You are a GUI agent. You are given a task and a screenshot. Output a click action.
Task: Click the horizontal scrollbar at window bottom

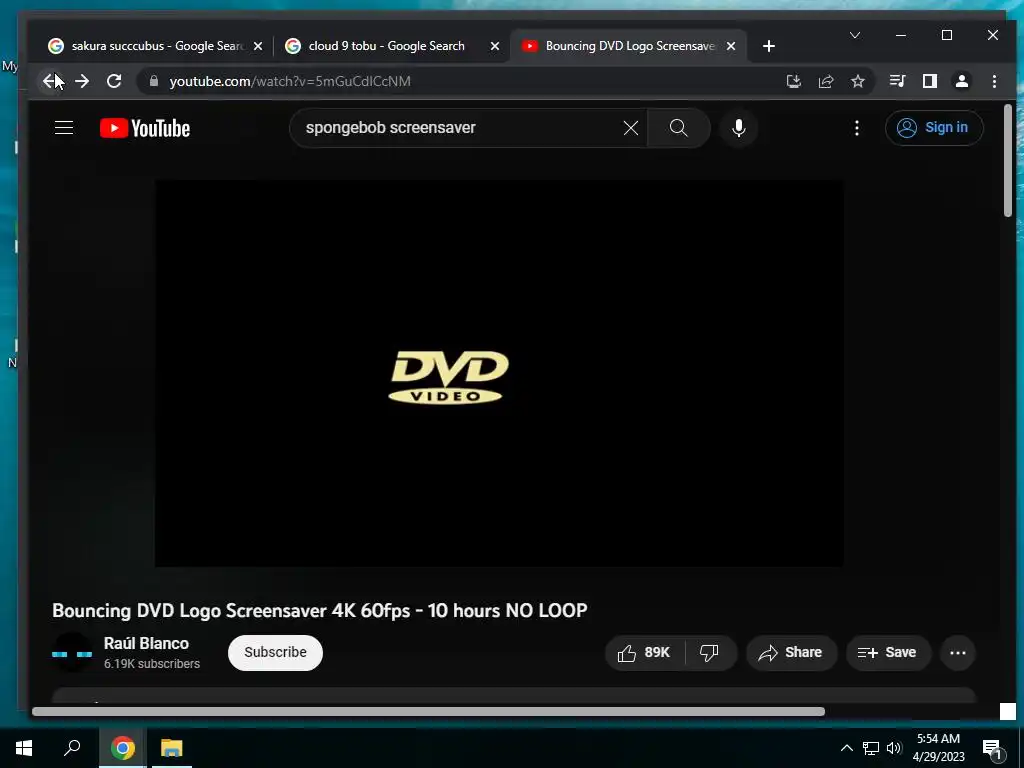coord(428,712)
